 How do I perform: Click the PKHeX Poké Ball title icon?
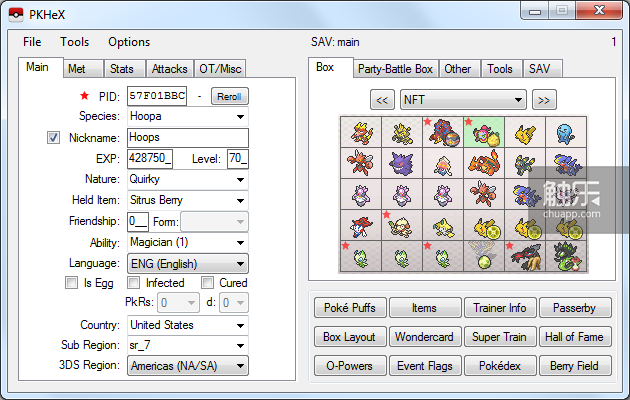point(16,14)
